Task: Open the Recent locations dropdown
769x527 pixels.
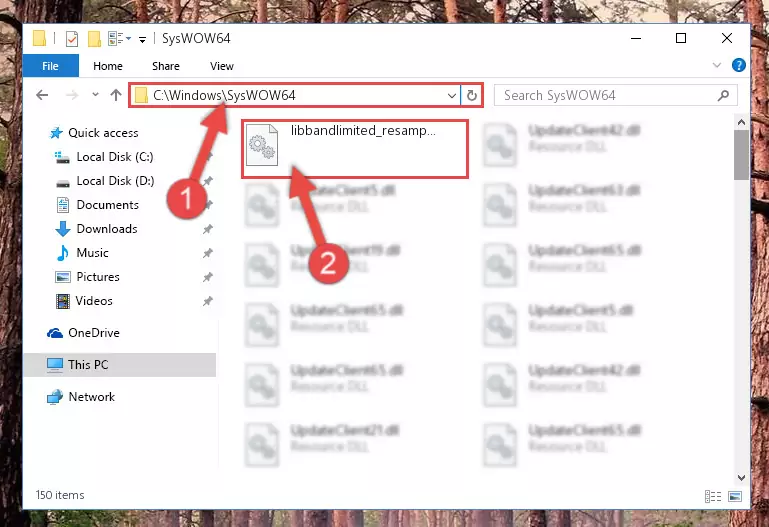Action: click(95, 94)
